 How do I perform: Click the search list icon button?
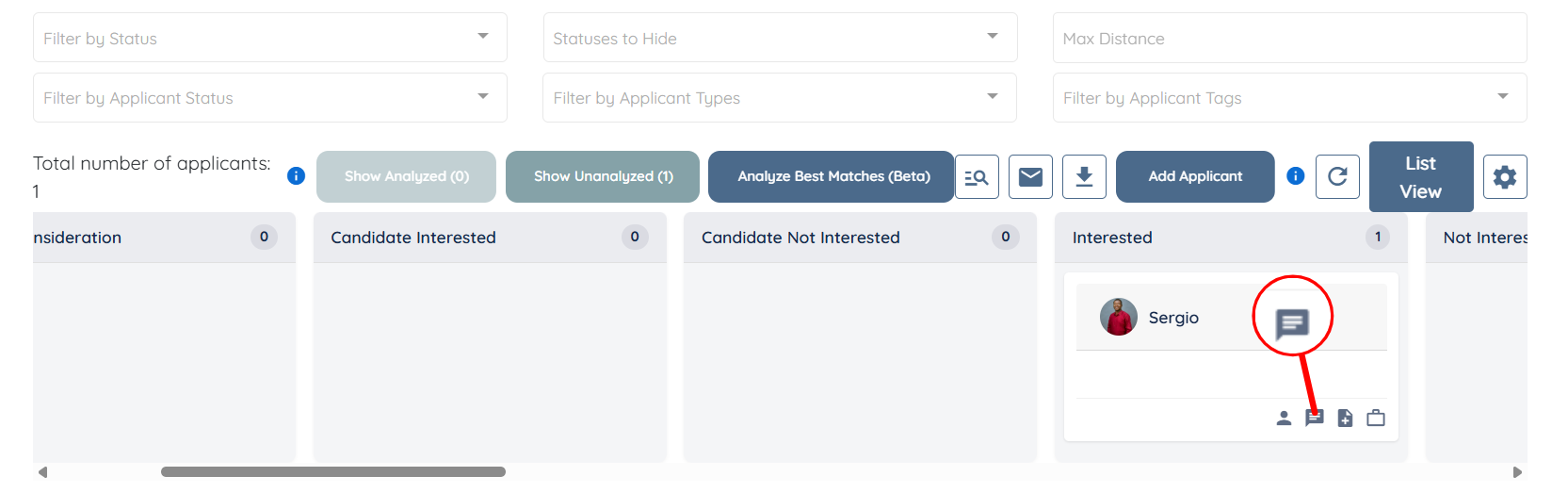tap(977, 177)
